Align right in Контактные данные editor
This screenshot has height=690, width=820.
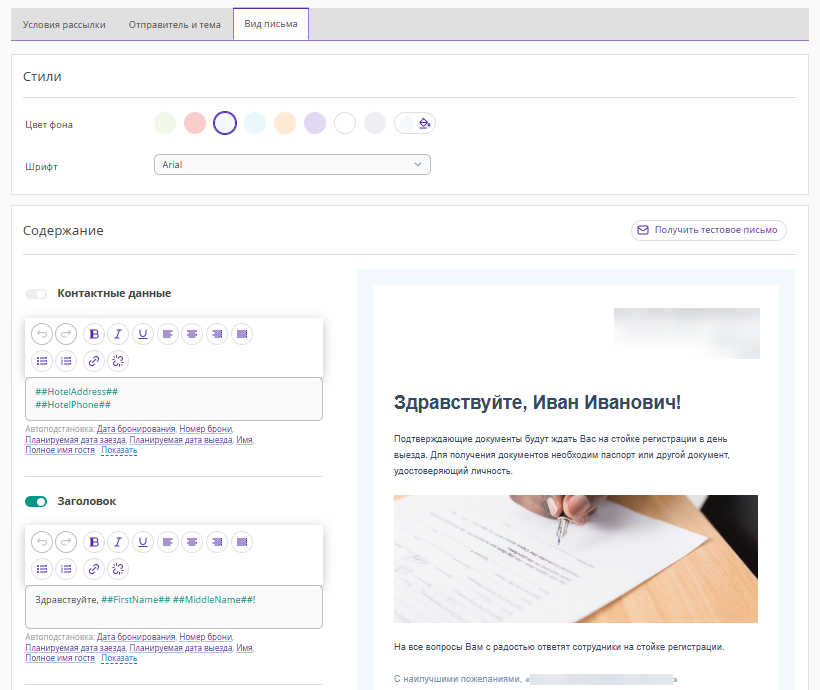click(x=217, y=334)
